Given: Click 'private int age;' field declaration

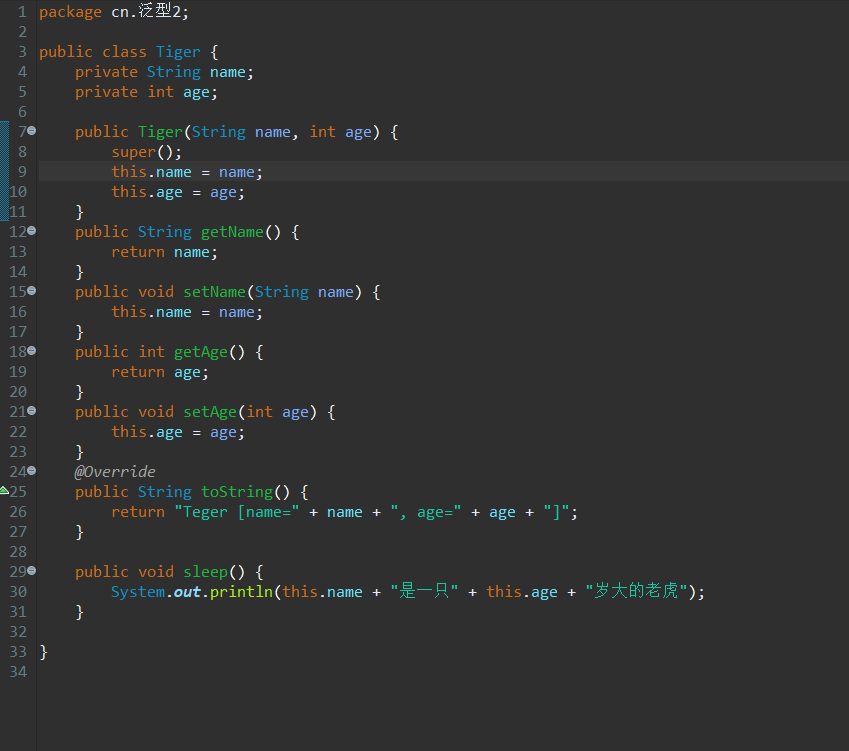Looking at the screenshot, I should tap(146, 92).
